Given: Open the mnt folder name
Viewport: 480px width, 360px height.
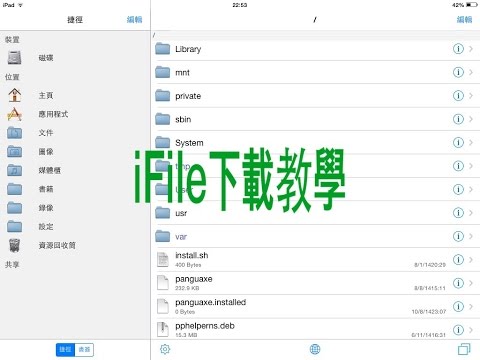Looking at the screenshot, I should [x=182, y=73].
